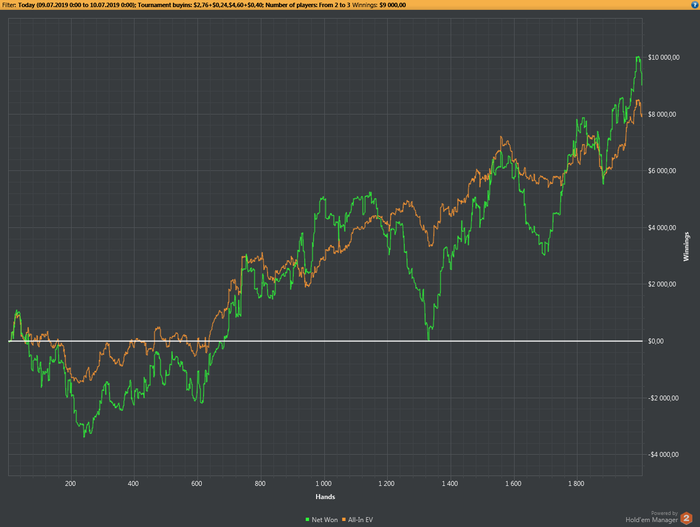Image resolution: width=700 pixels, height=527 pixels.
Task: Click the Hands x-axis title
Action: (x=325, y=497)
